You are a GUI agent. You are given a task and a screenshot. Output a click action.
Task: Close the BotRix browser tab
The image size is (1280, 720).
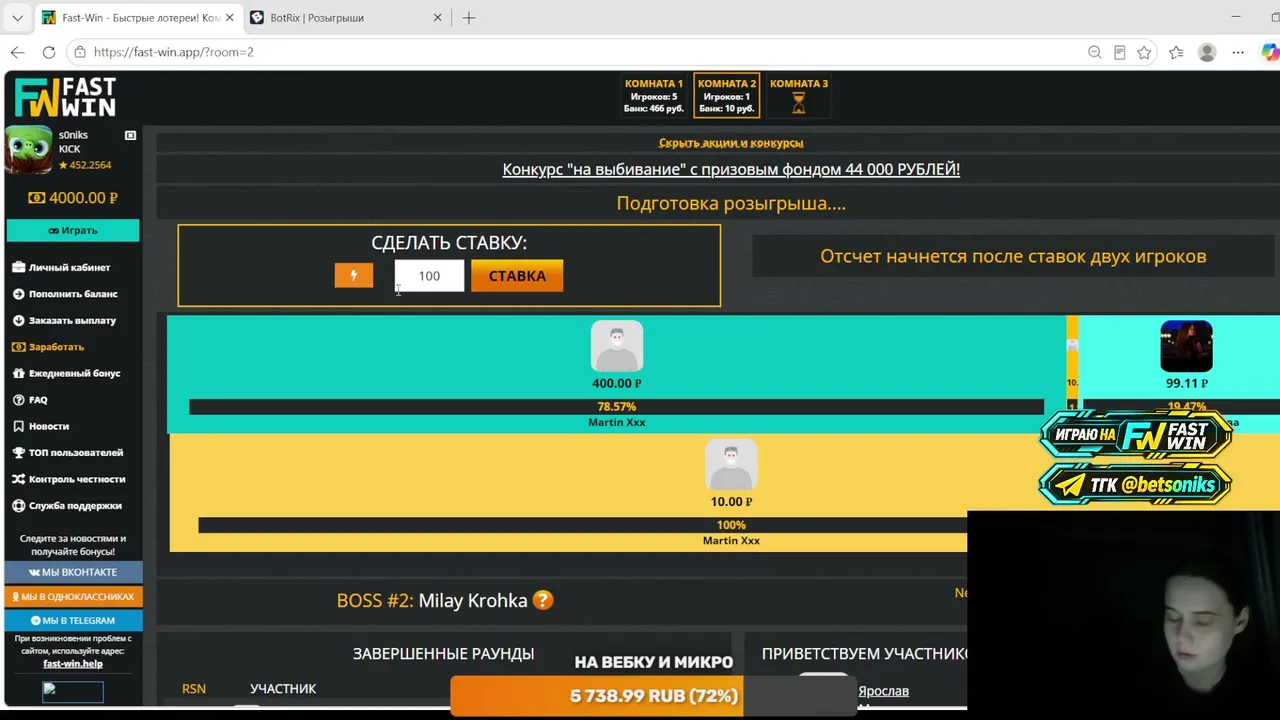coord(437,18)
